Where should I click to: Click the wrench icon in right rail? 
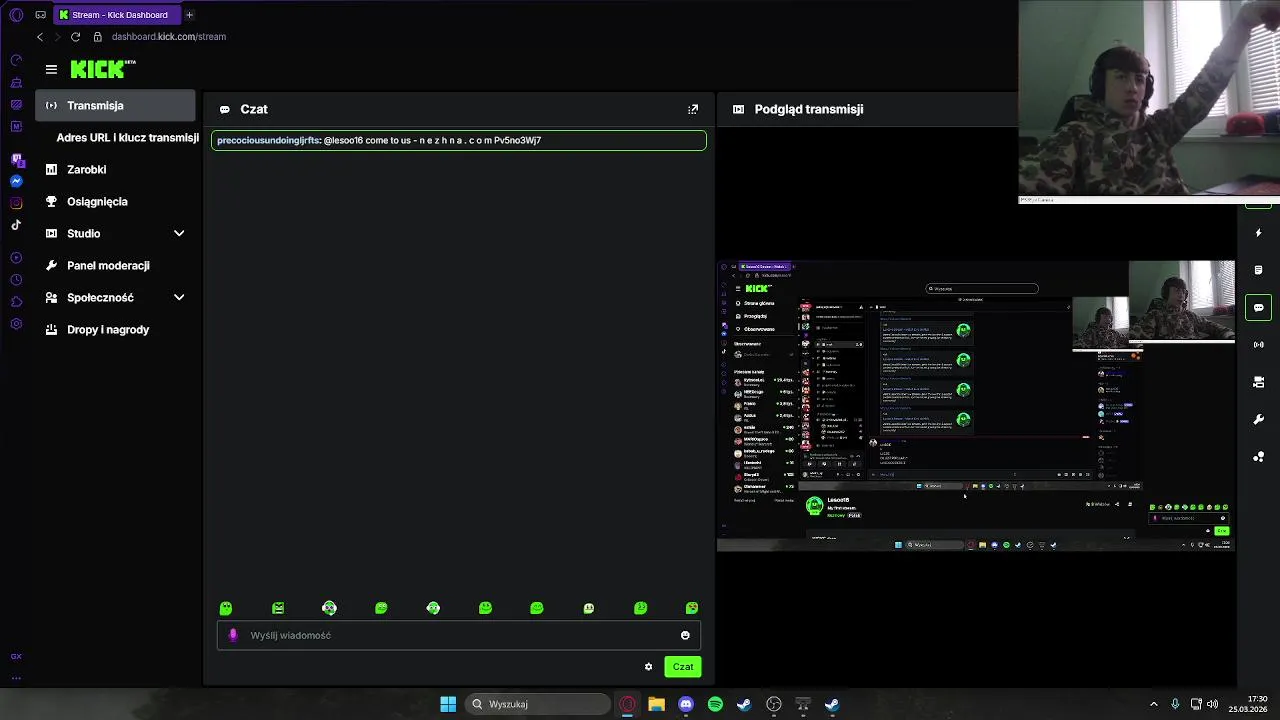point(1258,419)
